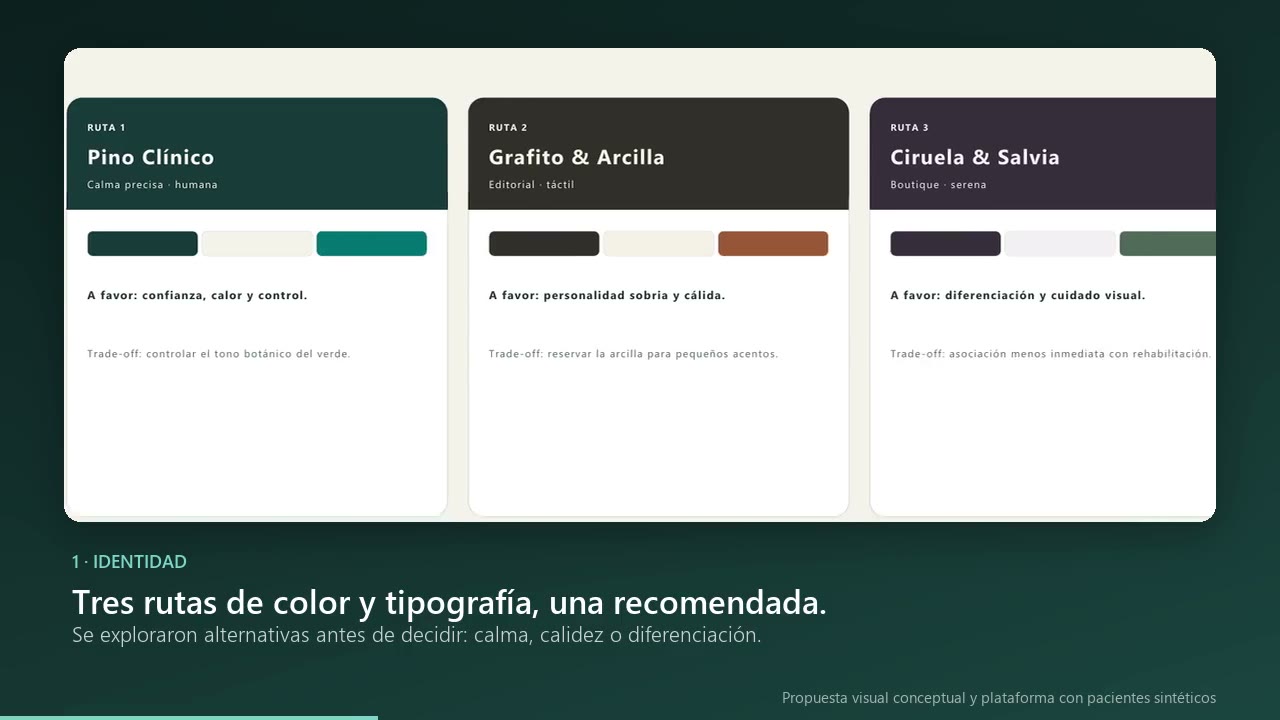1280x720 pixels.
Task: Click the teal progress bar along the slide bottom
Action: (x=189, y=717)
